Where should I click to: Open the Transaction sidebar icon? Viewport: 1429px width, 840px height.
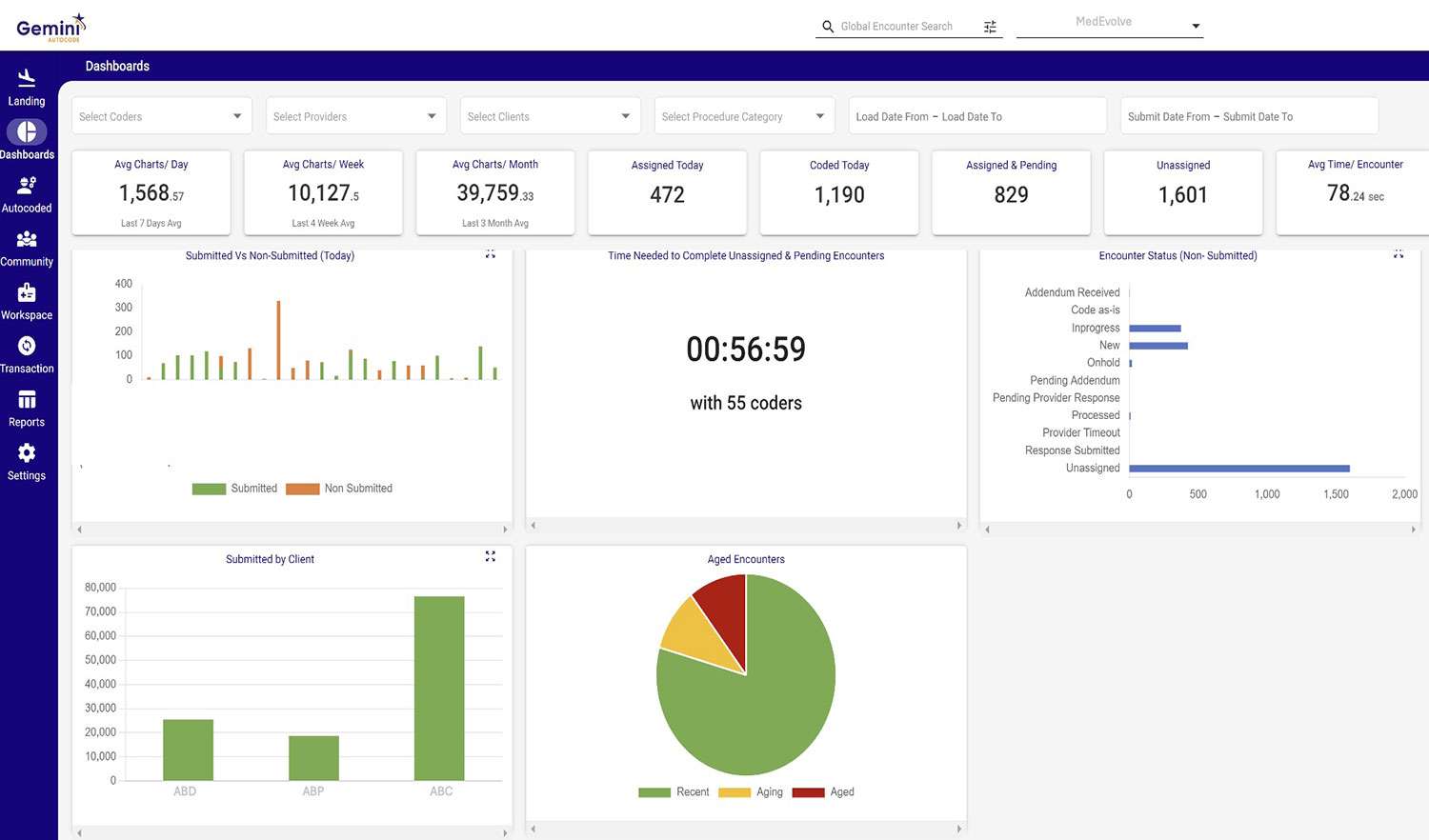(27, 346)
